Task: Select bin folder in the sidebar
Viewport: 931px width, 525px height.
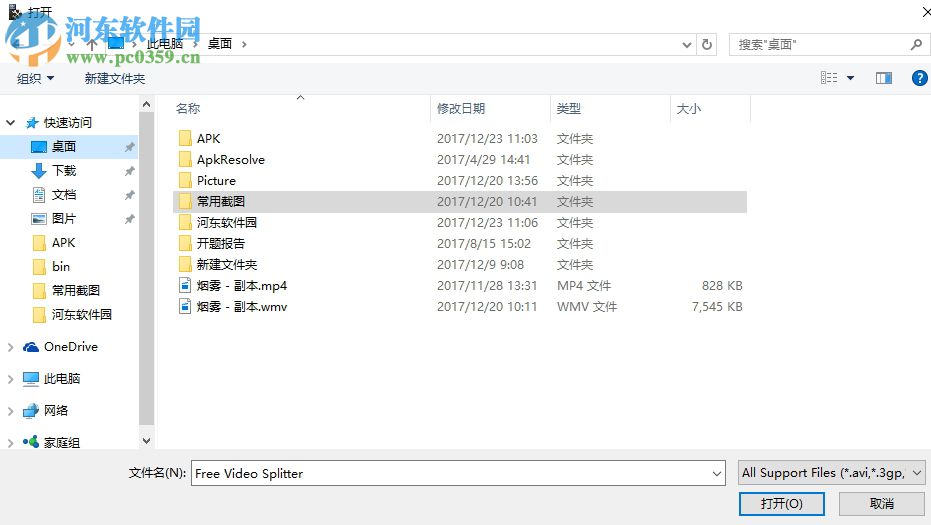Action: (61, 267)
